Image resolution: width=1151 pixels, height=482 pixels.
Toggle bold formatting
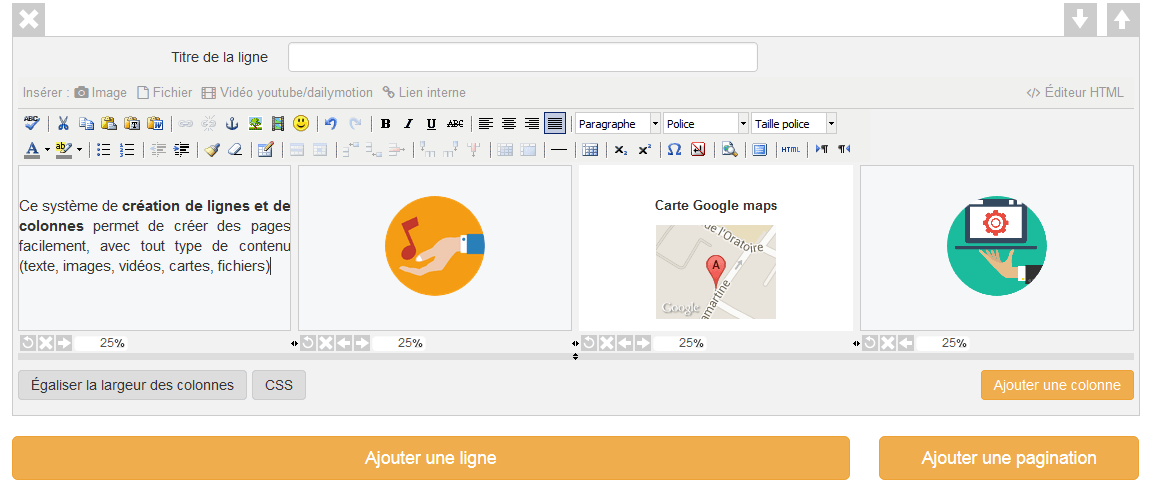pyautogui.click(x=385, y=124)
